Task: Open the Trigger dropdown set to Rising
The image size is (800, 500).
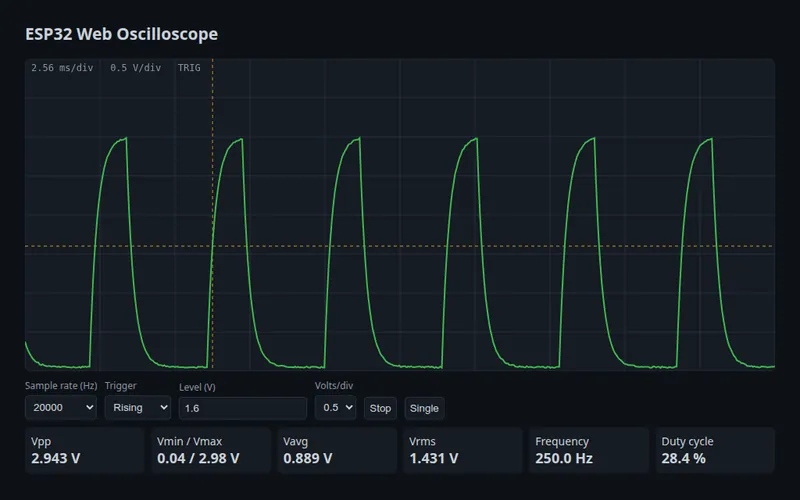Action: coord(138,407)
